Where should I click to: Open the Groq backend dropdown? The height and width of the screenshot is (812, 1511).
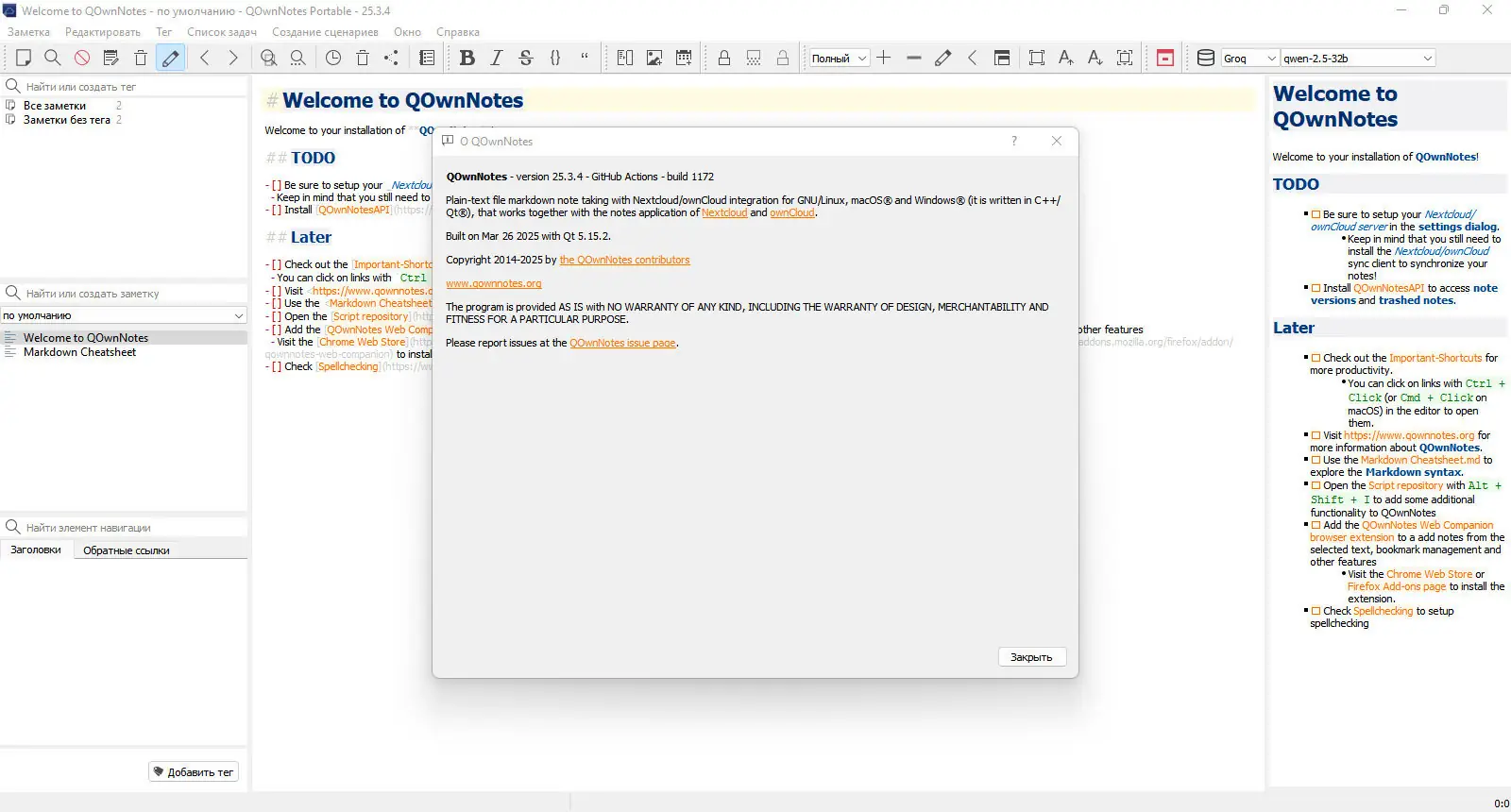click(1250, 59)
